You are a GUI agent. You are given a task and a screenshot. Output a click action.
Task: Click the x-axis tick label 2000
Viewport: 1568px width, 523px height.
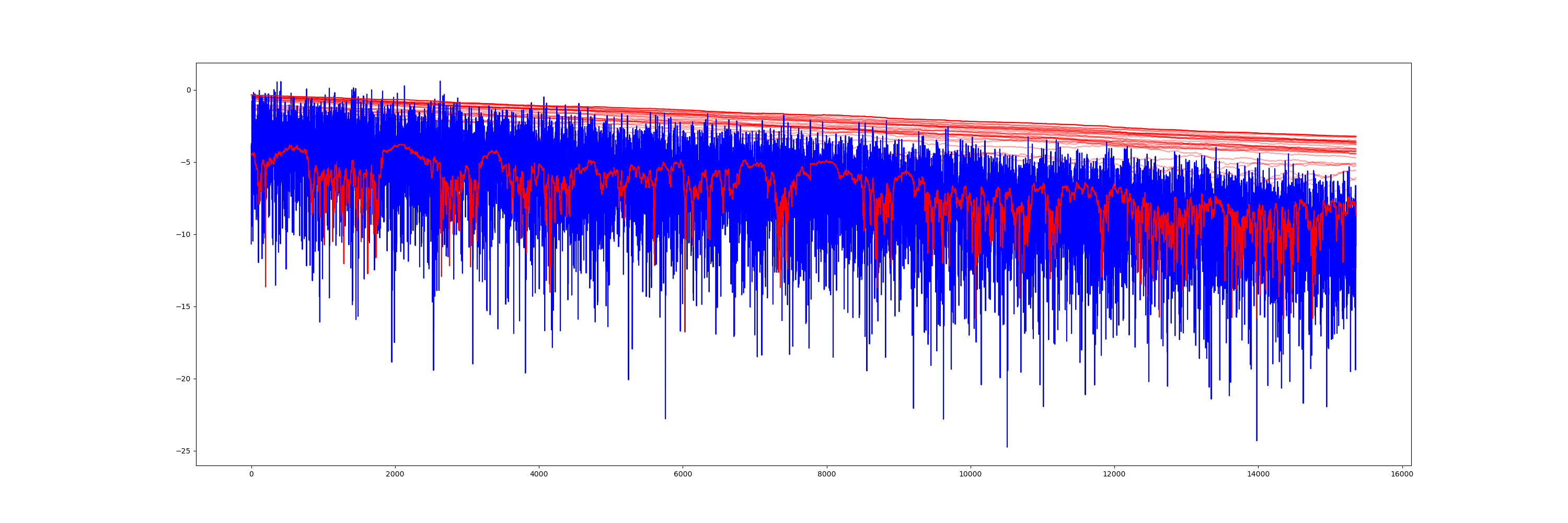tap(395, 474)
